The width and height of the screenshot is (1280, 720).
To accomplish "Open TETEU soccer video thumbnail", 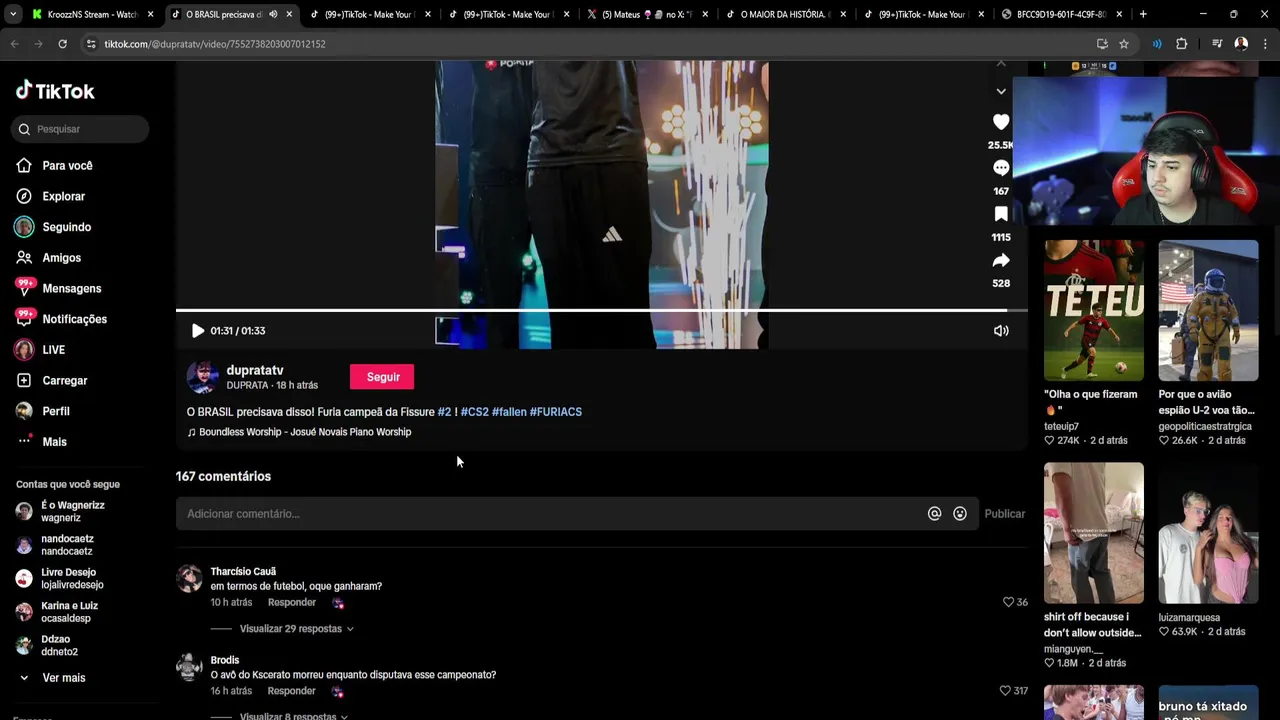I will point(1094,310).
